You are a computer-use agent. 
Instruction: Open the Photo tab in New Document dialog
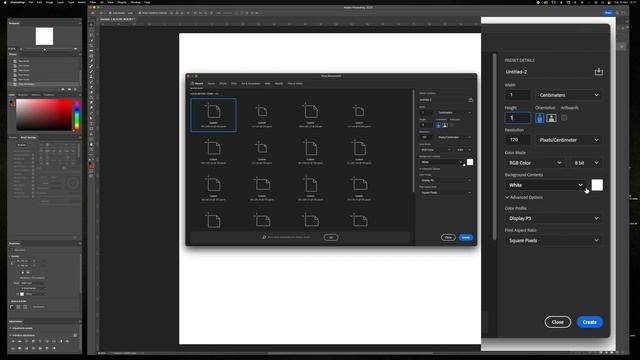click(x=223, y=84)
